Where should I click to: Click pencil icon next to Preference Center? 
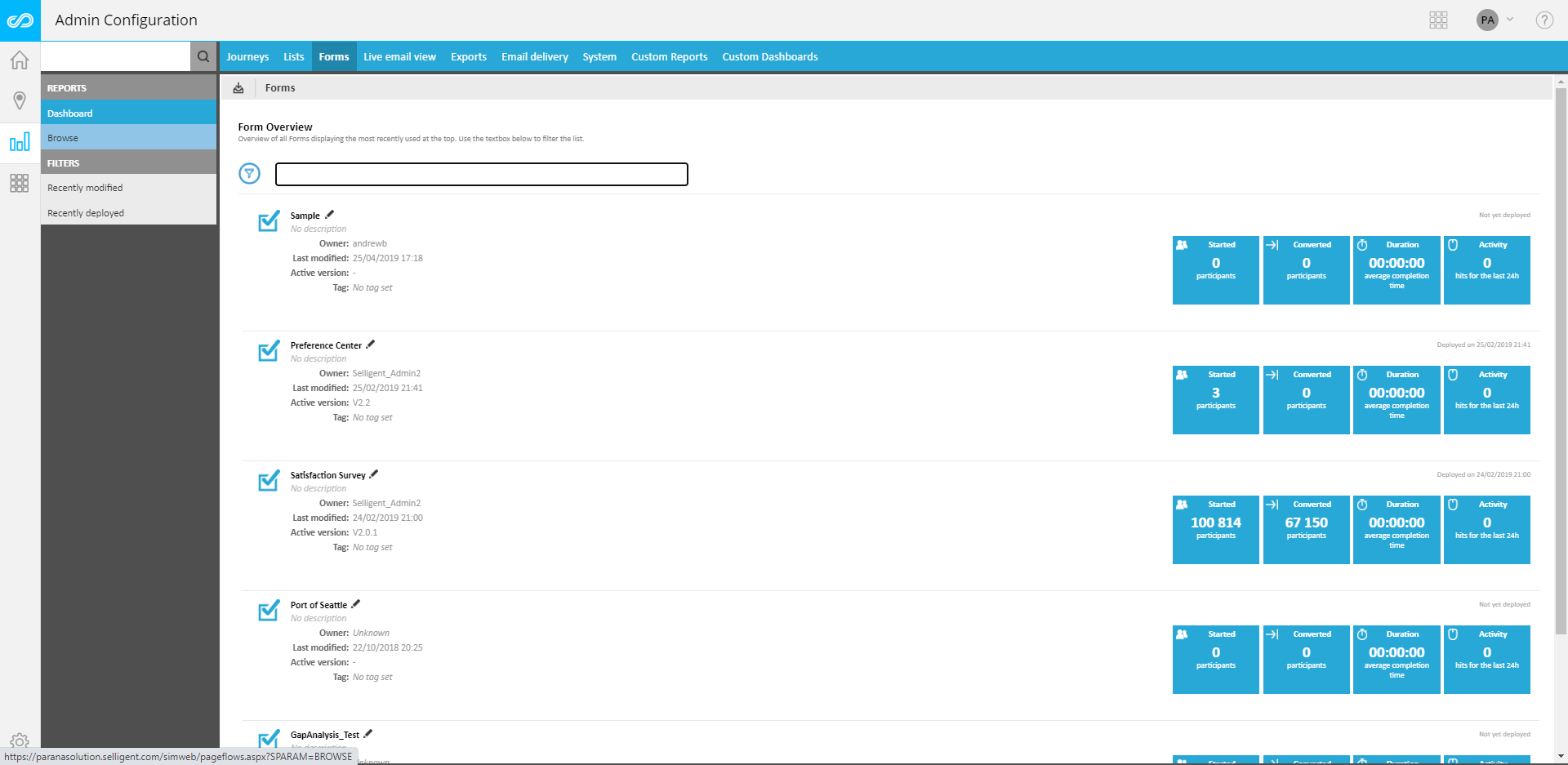pyautogui.click(x=371, y=345)
